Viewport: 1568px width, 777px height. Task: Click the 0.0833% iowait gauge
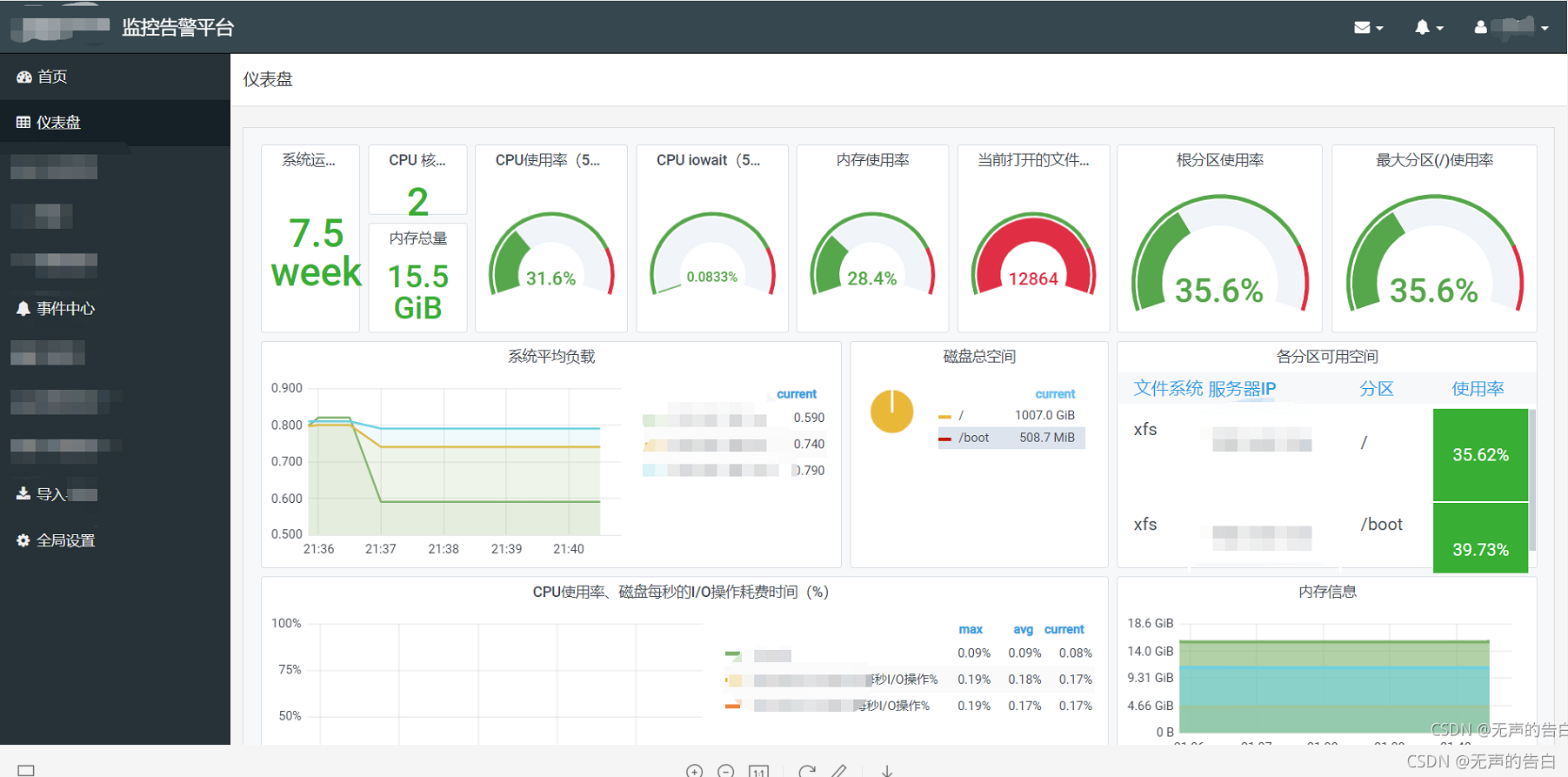[x=711, y=255]
